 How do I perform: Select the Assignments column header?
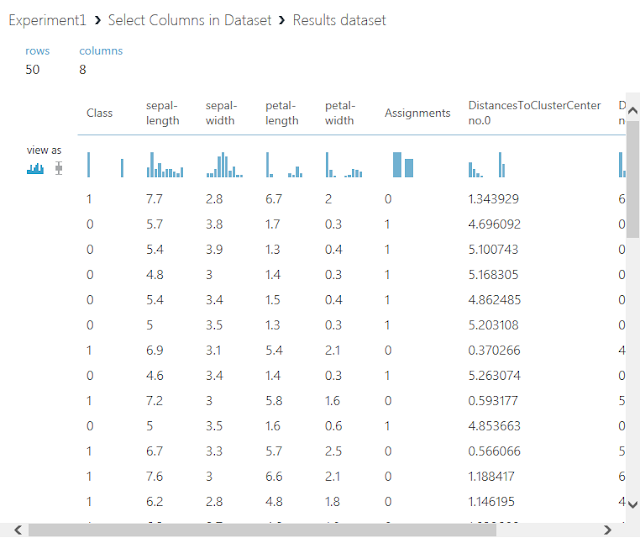[x=417, y=113]
